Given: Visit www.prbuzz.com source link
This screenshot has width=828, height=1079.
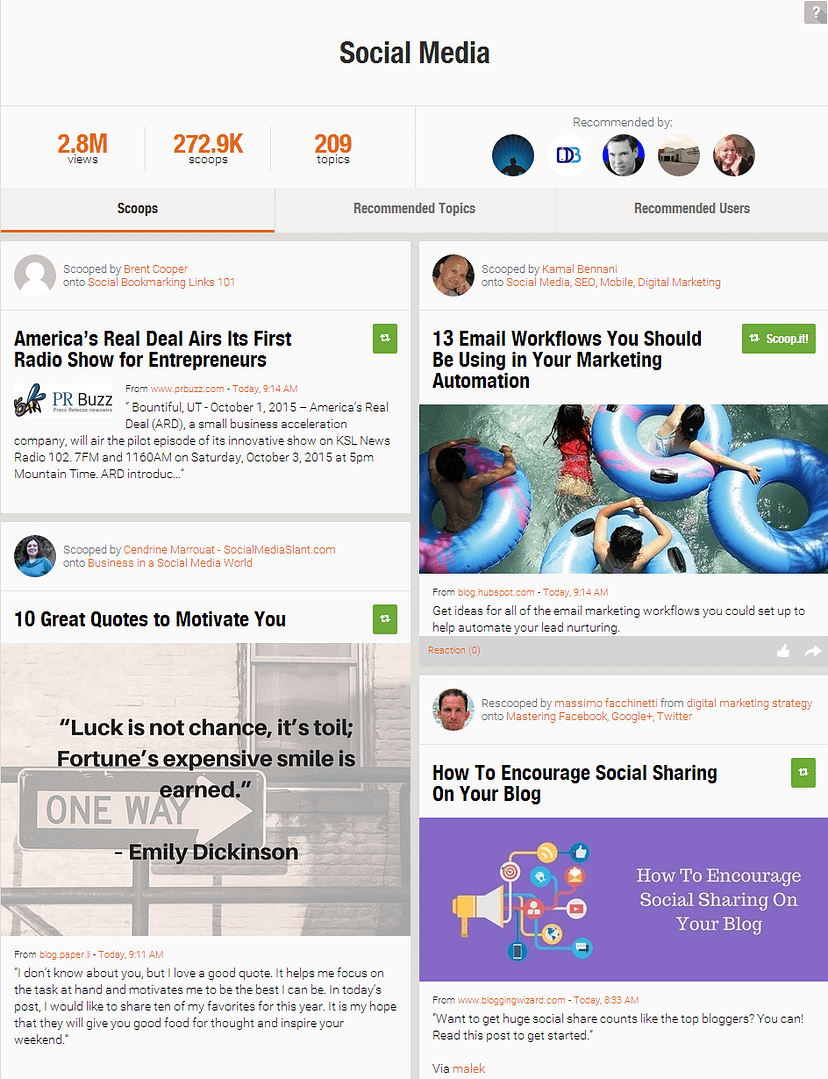Looking at the screenshot, I should 187,389.
